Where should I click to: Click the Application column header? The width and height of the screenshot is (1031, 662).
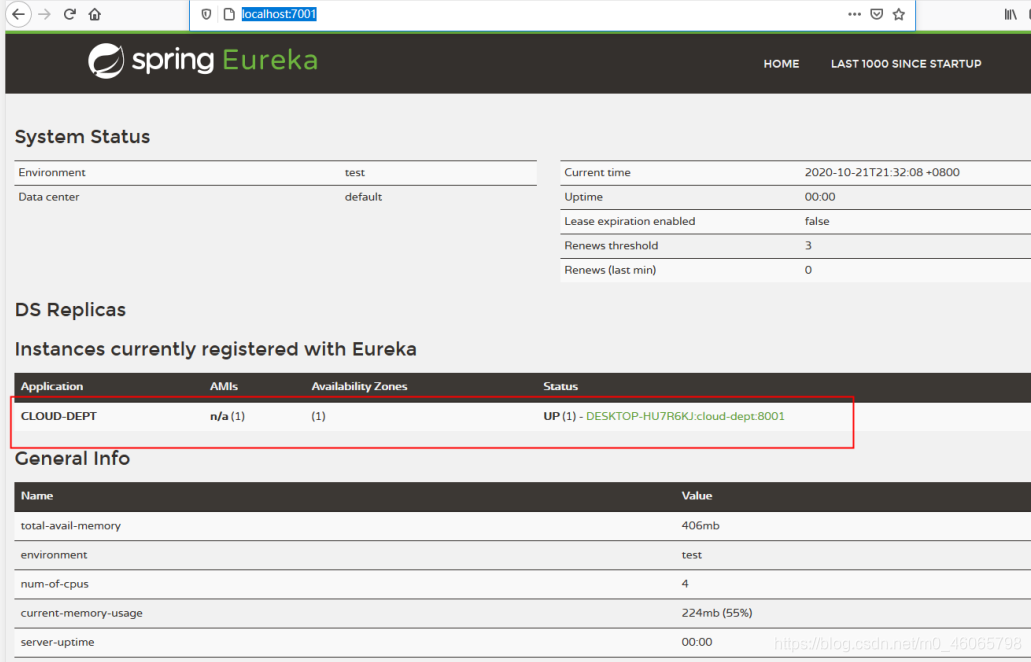[x=52, y=387]
